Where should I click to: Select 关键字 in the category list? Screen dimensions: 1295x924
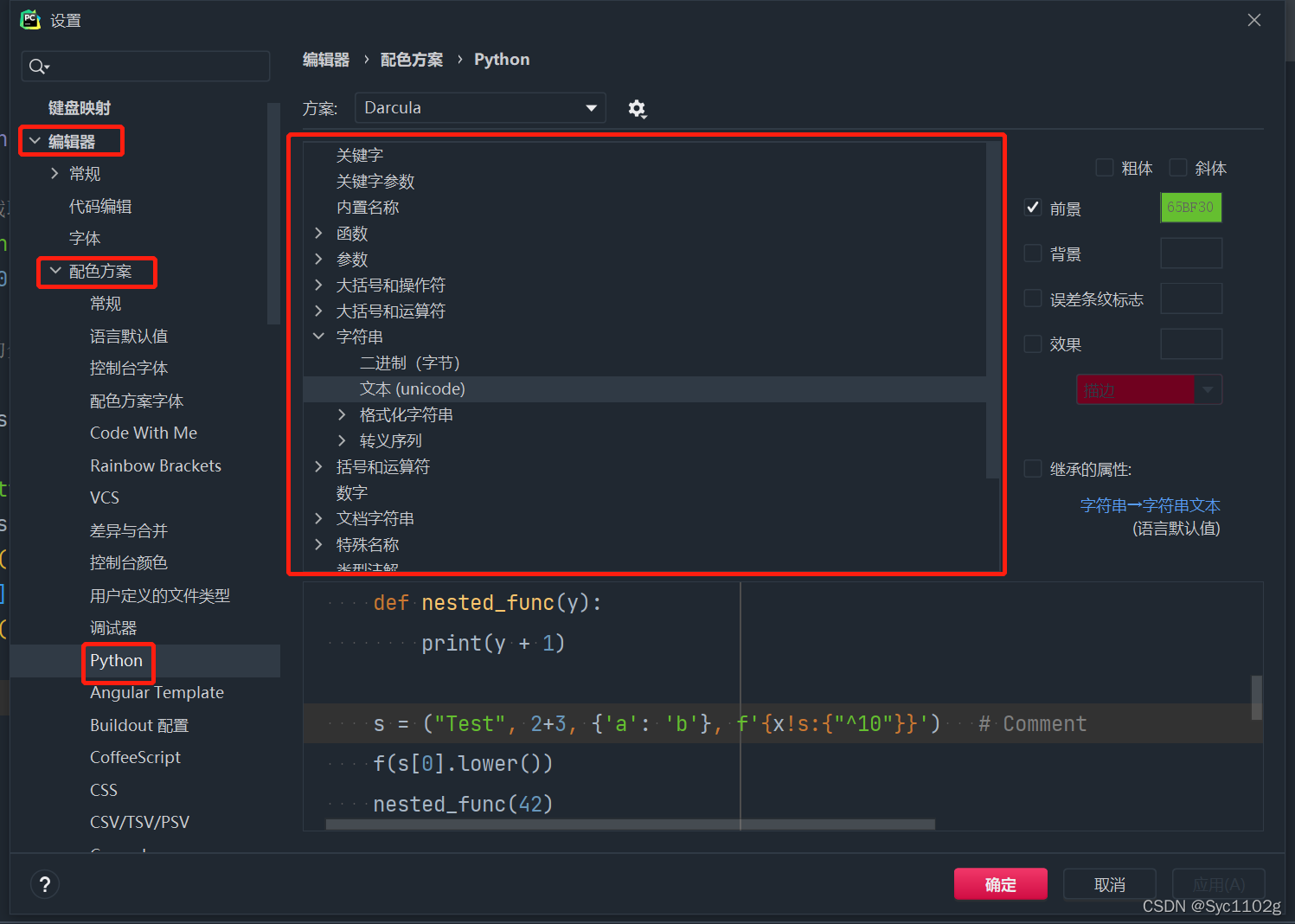[x=360, y=155]
